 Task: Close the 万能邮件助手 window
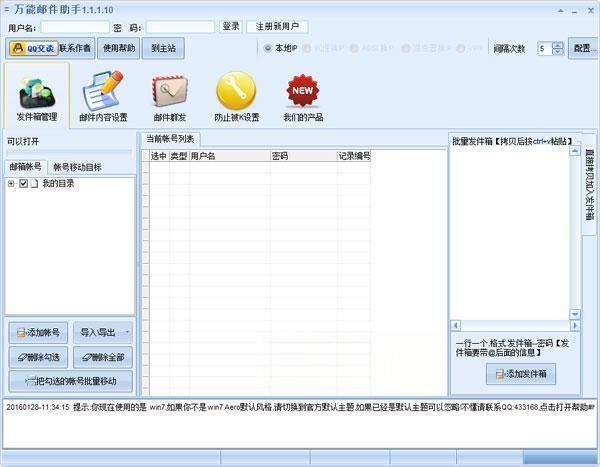(x=591, y=11)
